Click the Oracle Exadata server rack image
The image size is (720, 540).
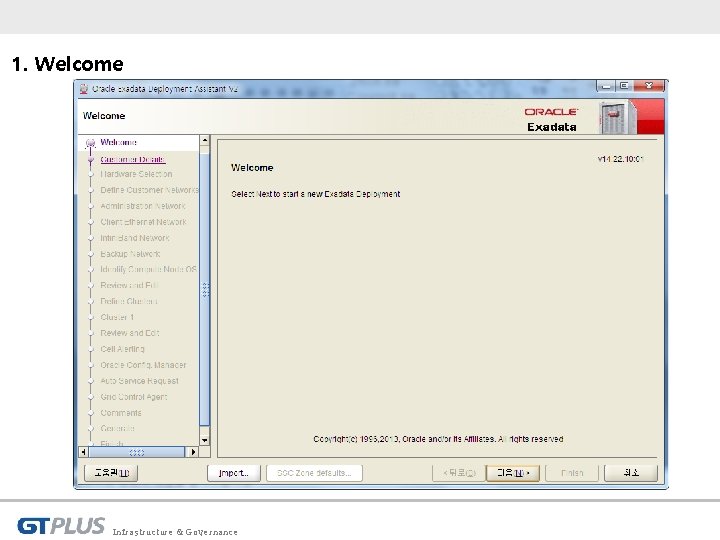[x=618, y=117]
